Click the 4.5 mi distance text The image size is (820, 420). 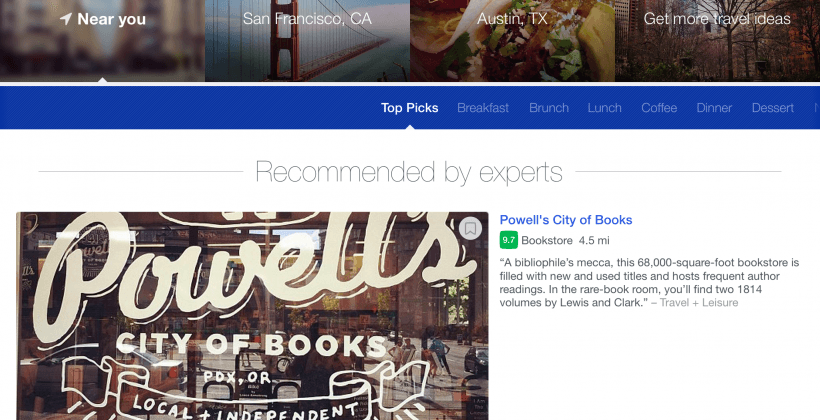click(594, 241)
